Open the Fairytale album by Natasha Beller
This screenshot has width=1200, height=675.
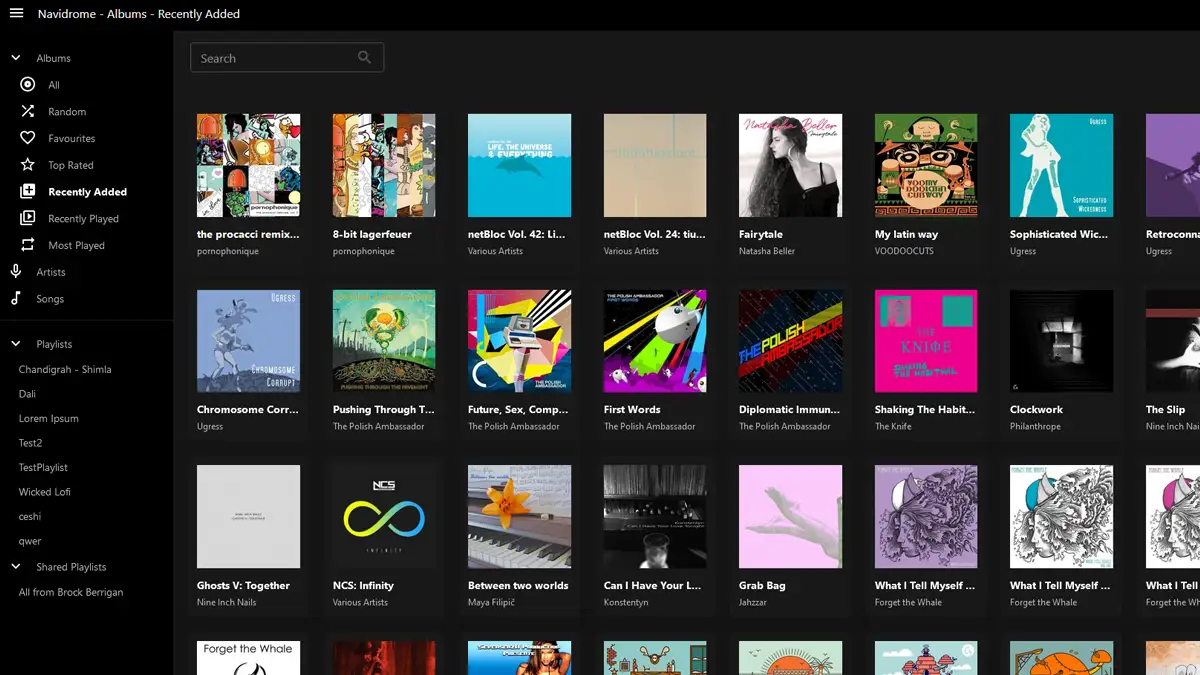click(790, 165)
